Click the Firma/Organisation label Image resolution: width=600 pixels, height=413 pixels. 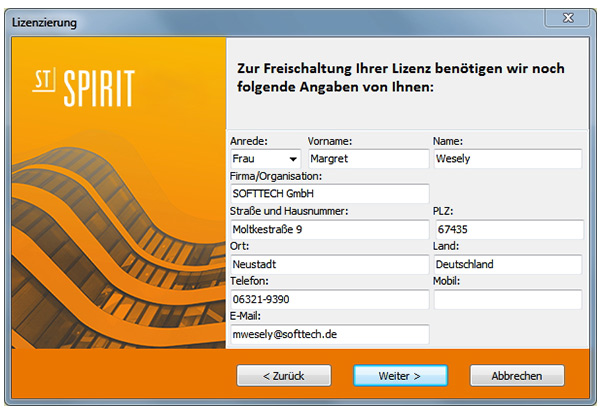click(276, 176)
